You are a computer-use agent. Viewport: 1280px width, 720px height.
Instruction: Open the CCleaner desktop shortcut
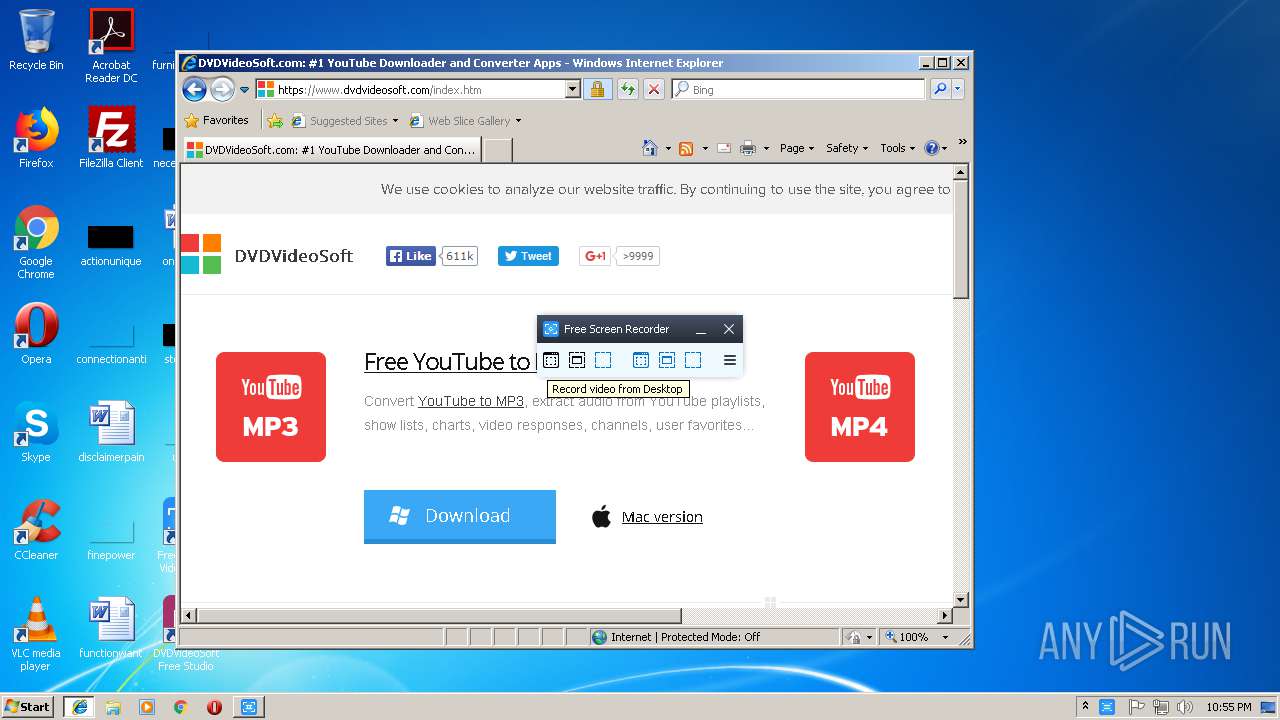(x=36, y=530)
